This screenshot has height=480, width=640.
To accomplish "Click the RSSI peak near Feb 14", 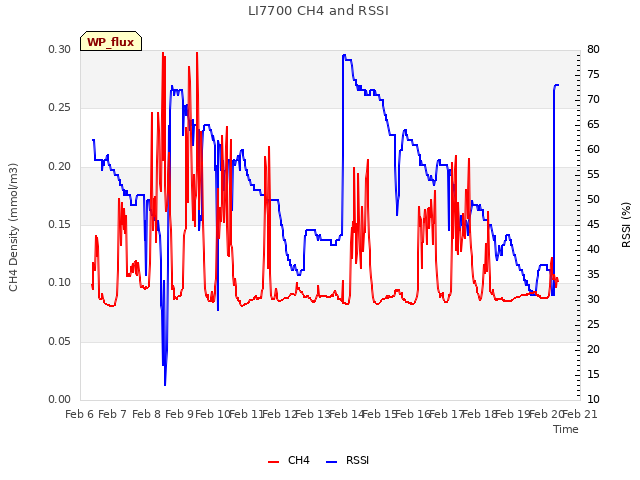I will (x=344, y=55).
